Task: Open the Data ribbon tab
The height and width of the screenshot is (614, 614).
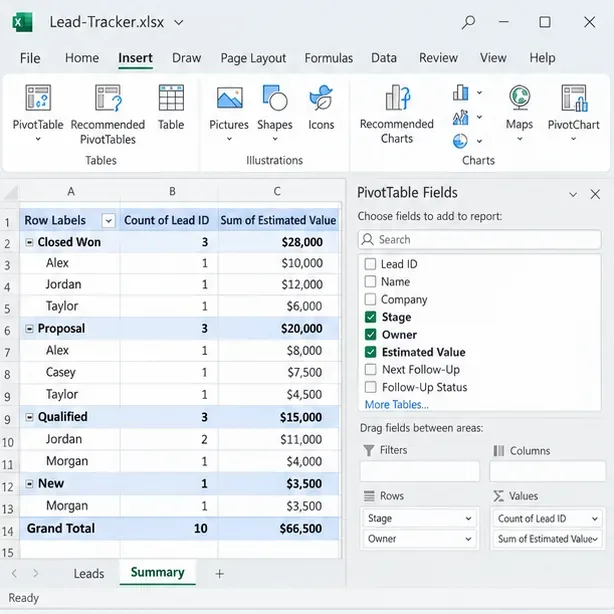Action: 384,58
